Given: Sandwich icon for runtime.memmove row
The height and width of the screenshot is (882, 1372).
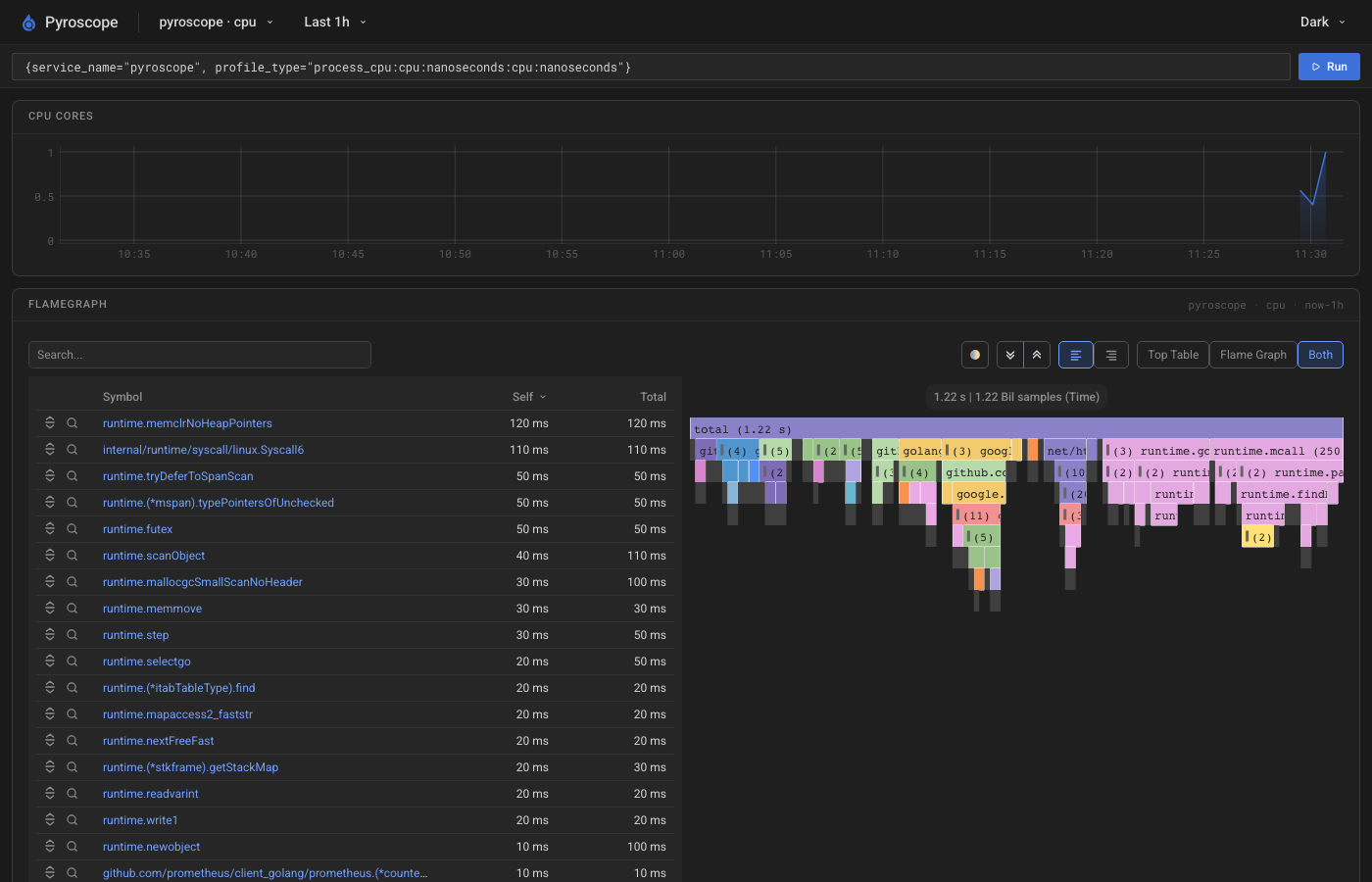Looking at the screenshot, I should tap(50, 609).
